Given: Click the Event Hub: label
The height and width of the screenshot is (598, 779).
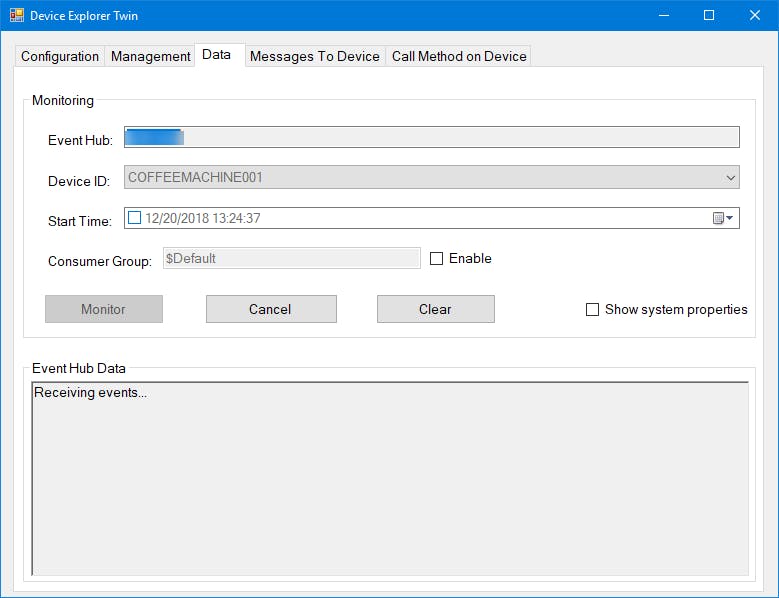Looking at the screenshot, I should click(80, 141).
